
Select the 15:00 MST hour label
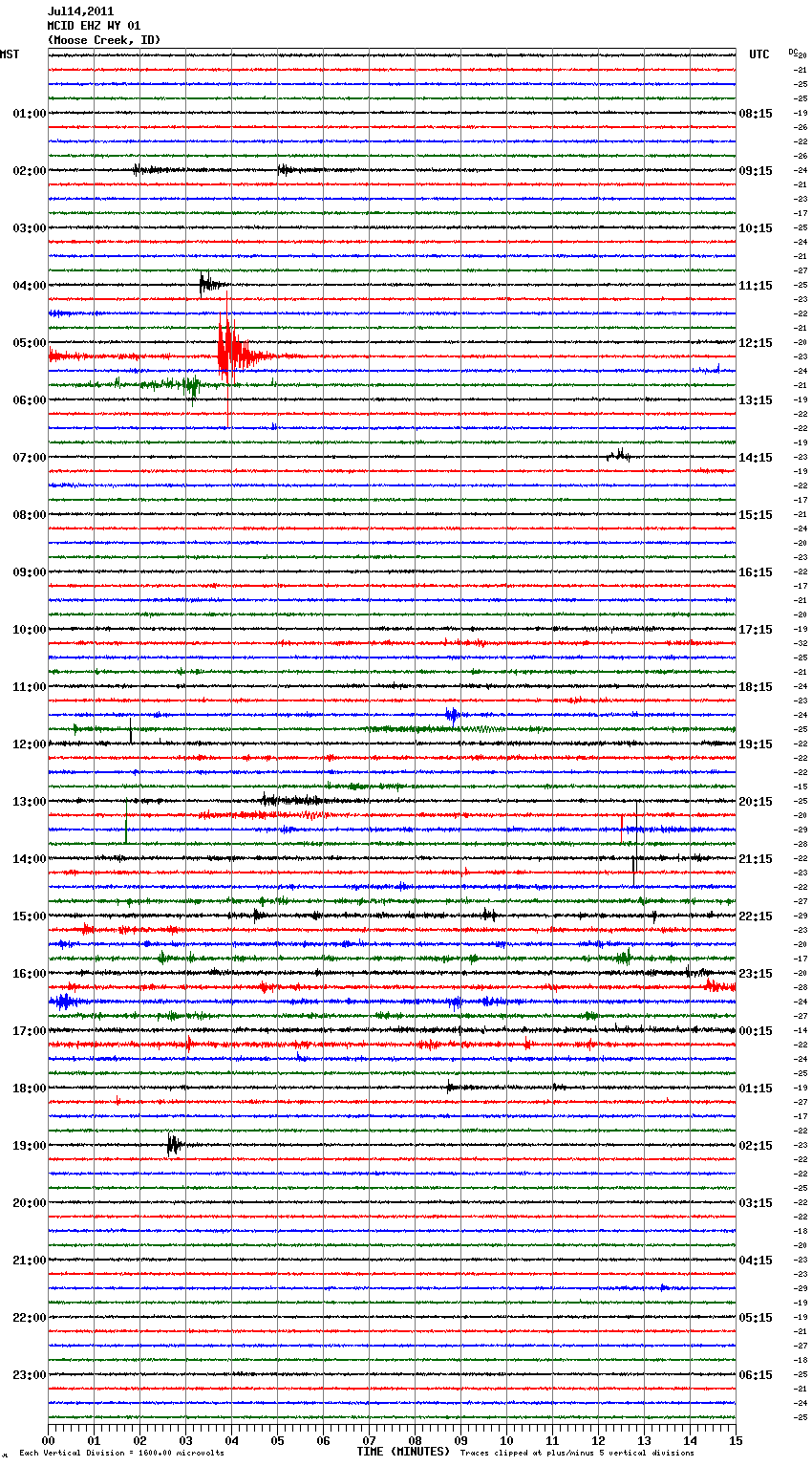[30, 916]
